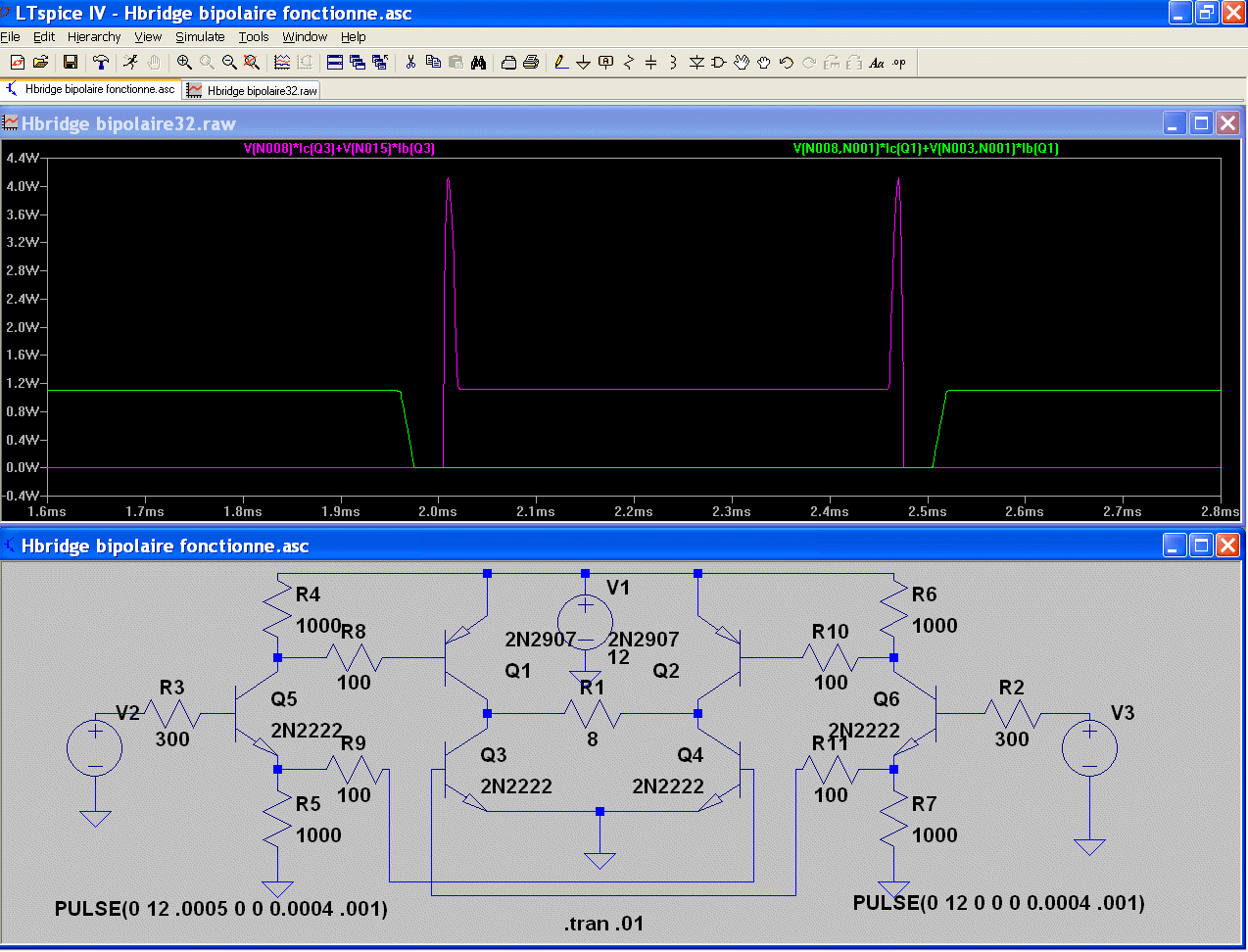This screenshot has width=1248, height=952.
Task: Open the Hierarchy menu
Action: (x=94, y=36)
